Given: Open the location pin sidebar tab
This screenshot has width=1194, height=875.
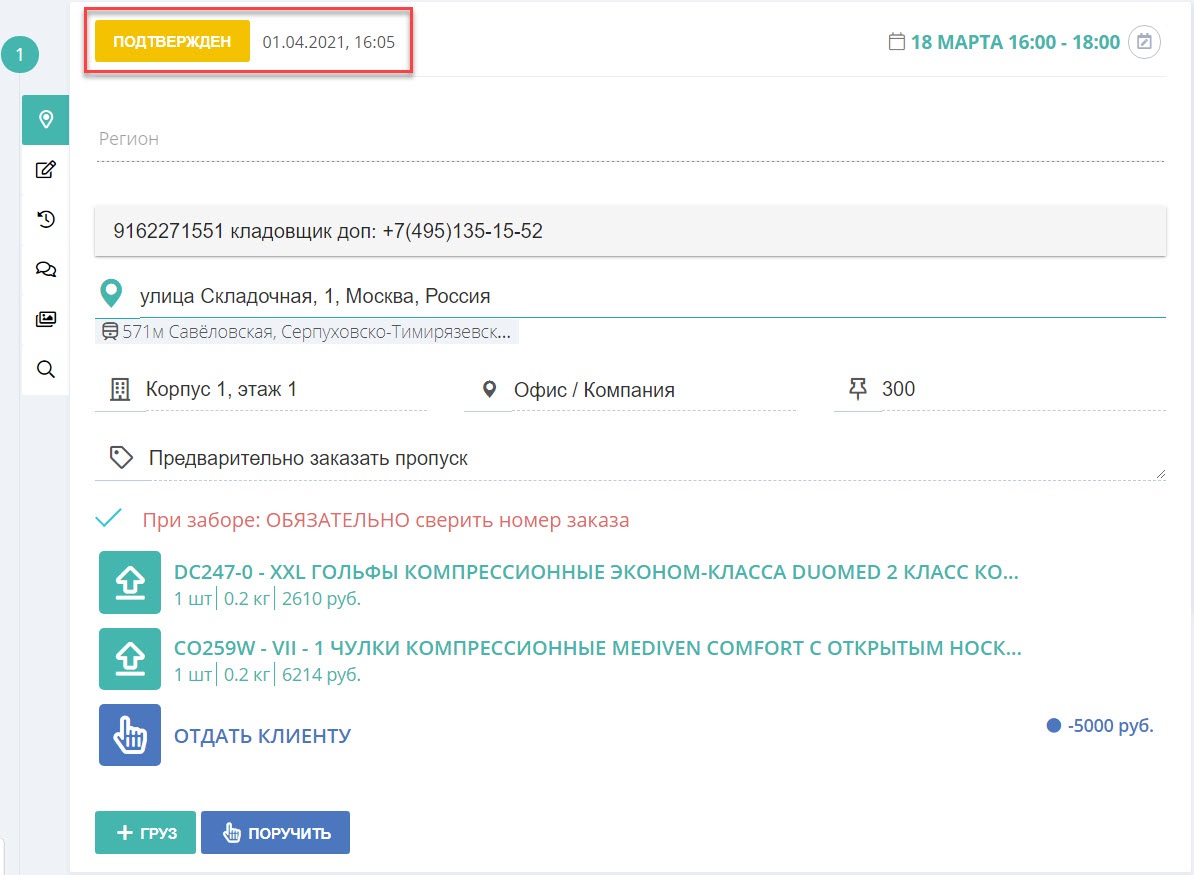Looking at the screenshot, I should pos(46,120).
